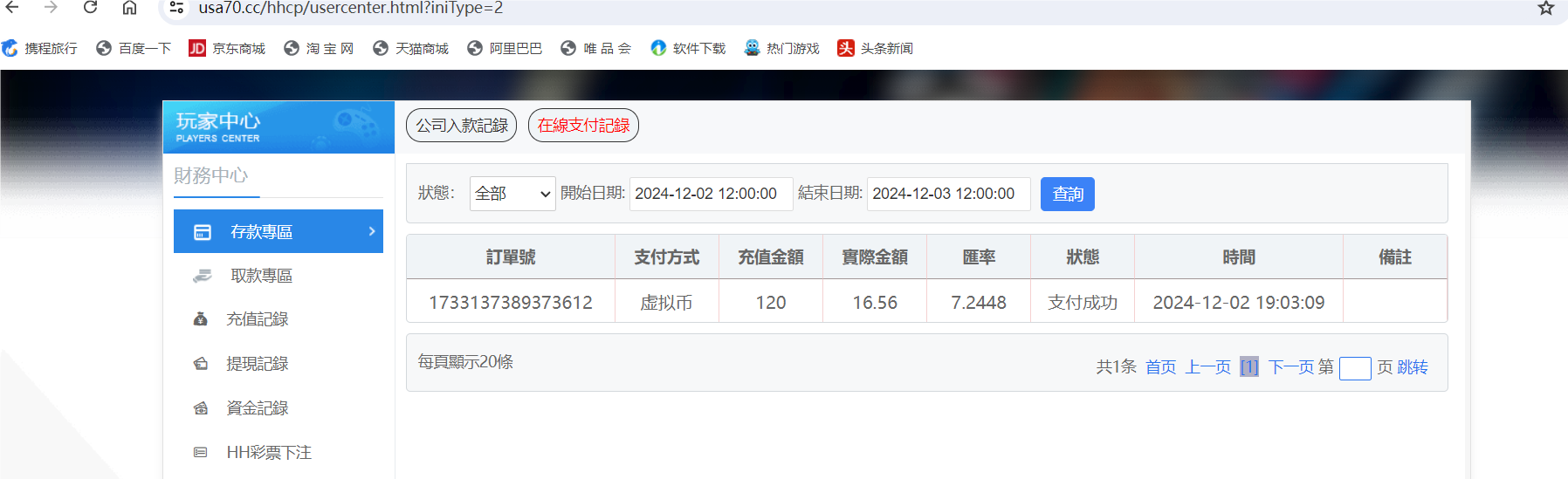1568x479 pixels.
Task: Click the HH彩票下注 sidebar icon
Action: [200, 452]
